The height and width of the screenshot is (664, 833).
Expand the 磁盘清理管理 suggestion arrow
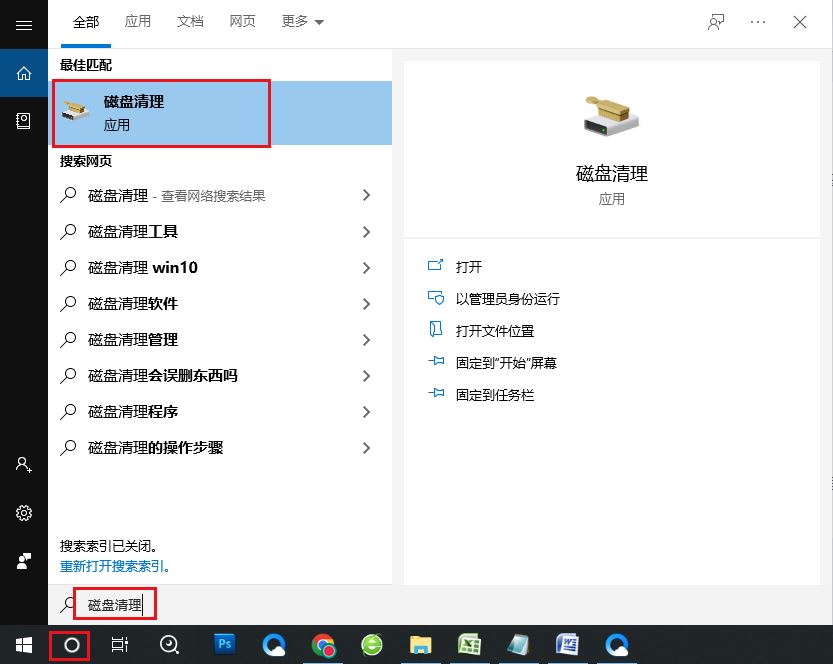[366, 340]
